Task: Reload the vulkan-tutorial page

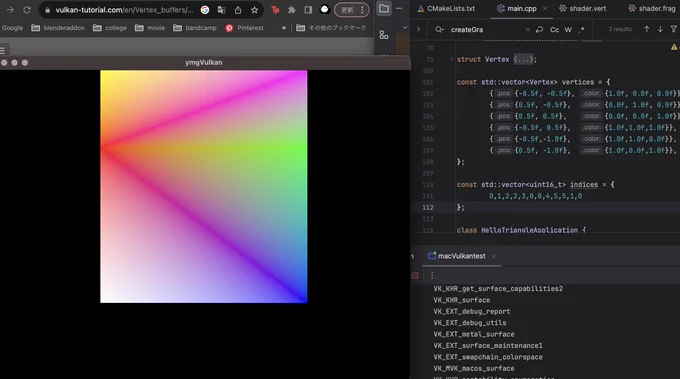Action: pyautogui.click(x=27, y=10)
